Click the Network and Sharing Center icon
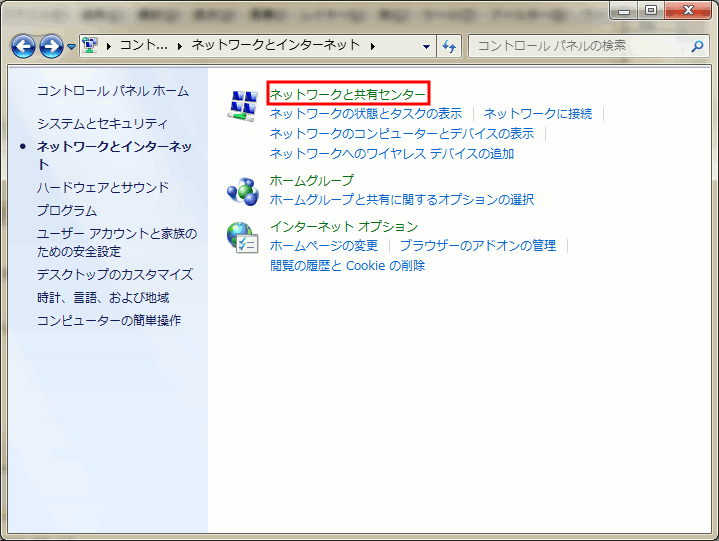 coord(243,103)
